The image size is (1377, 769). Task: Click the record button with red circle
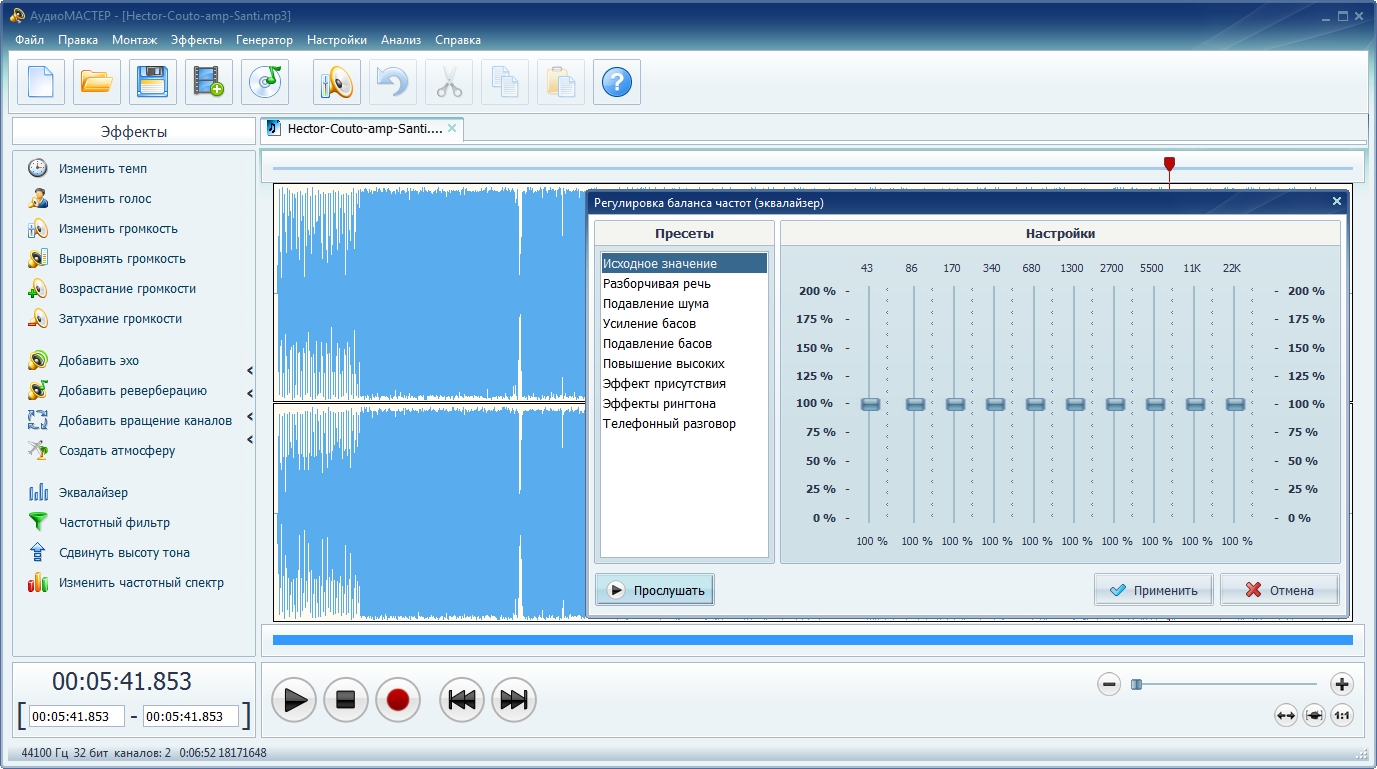tap(398, 699)
